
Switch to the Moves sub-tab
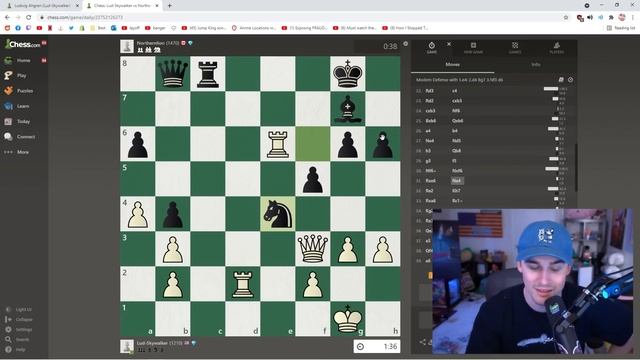452,64
